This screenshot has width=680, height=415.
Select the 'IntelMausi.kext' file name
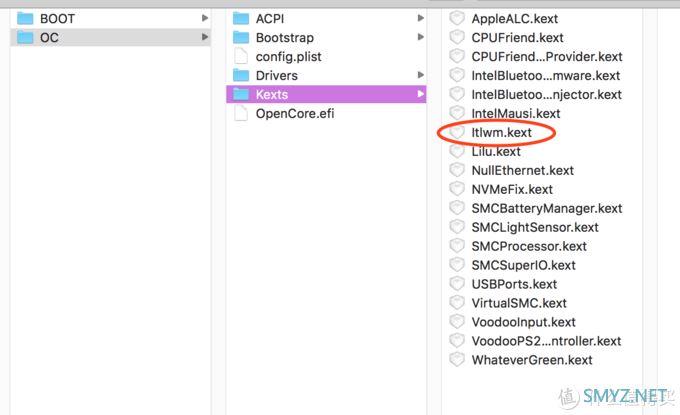516,114
